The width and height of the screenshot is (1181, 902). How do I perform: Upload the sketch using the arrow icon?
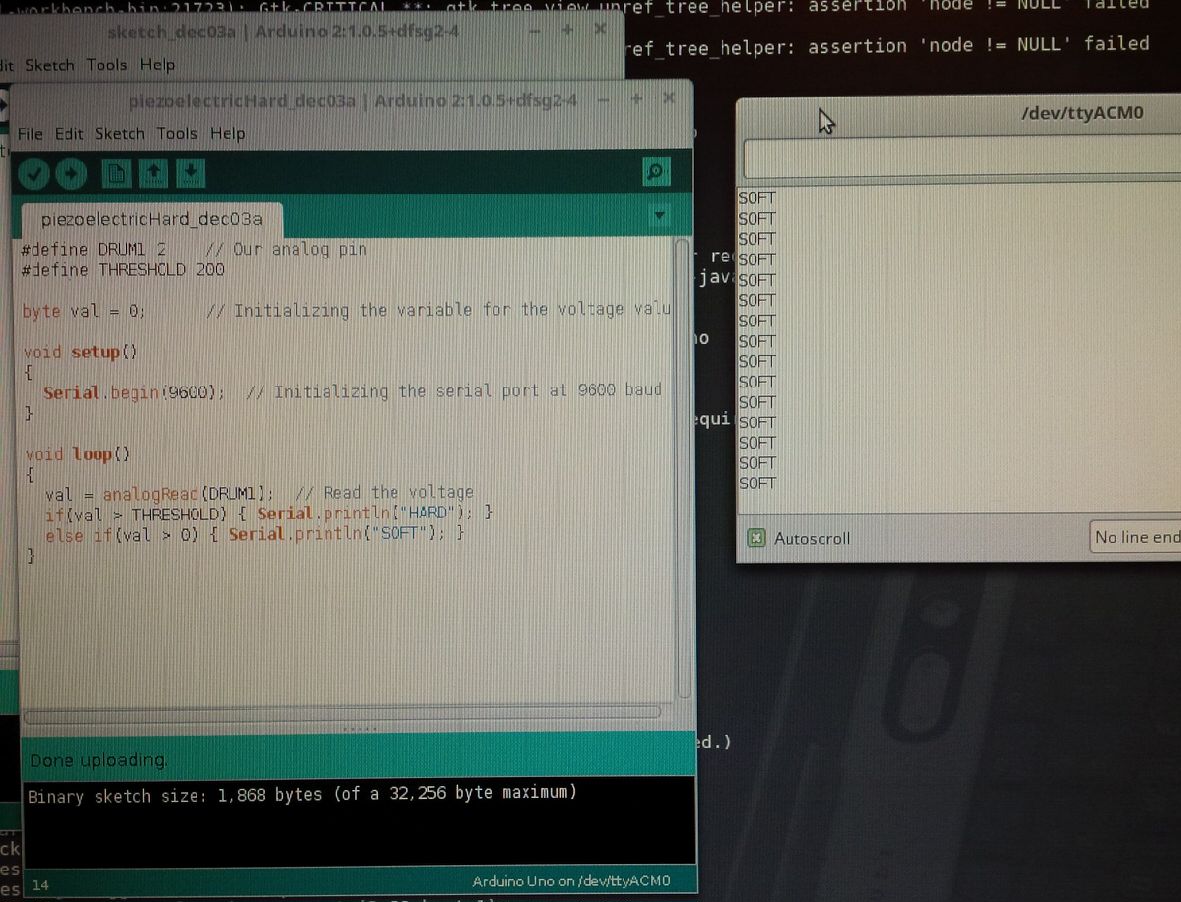(69, 173)
